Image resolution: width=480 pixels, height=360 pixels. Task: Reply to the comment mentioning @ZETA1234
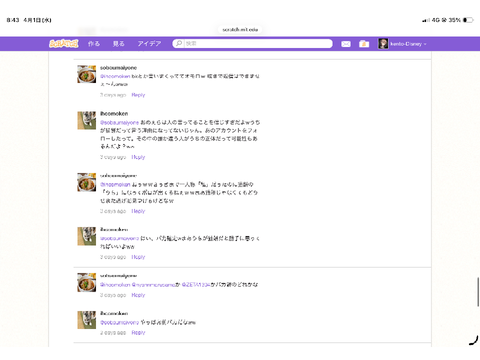click(138, 295)
